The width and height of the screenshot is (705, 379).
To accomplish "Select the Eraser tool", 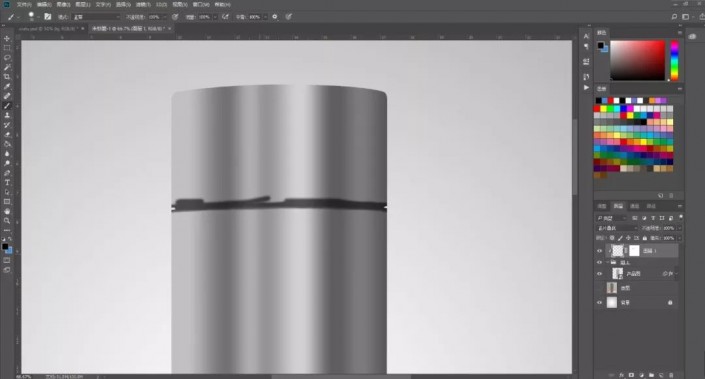I will coord(7,134).
